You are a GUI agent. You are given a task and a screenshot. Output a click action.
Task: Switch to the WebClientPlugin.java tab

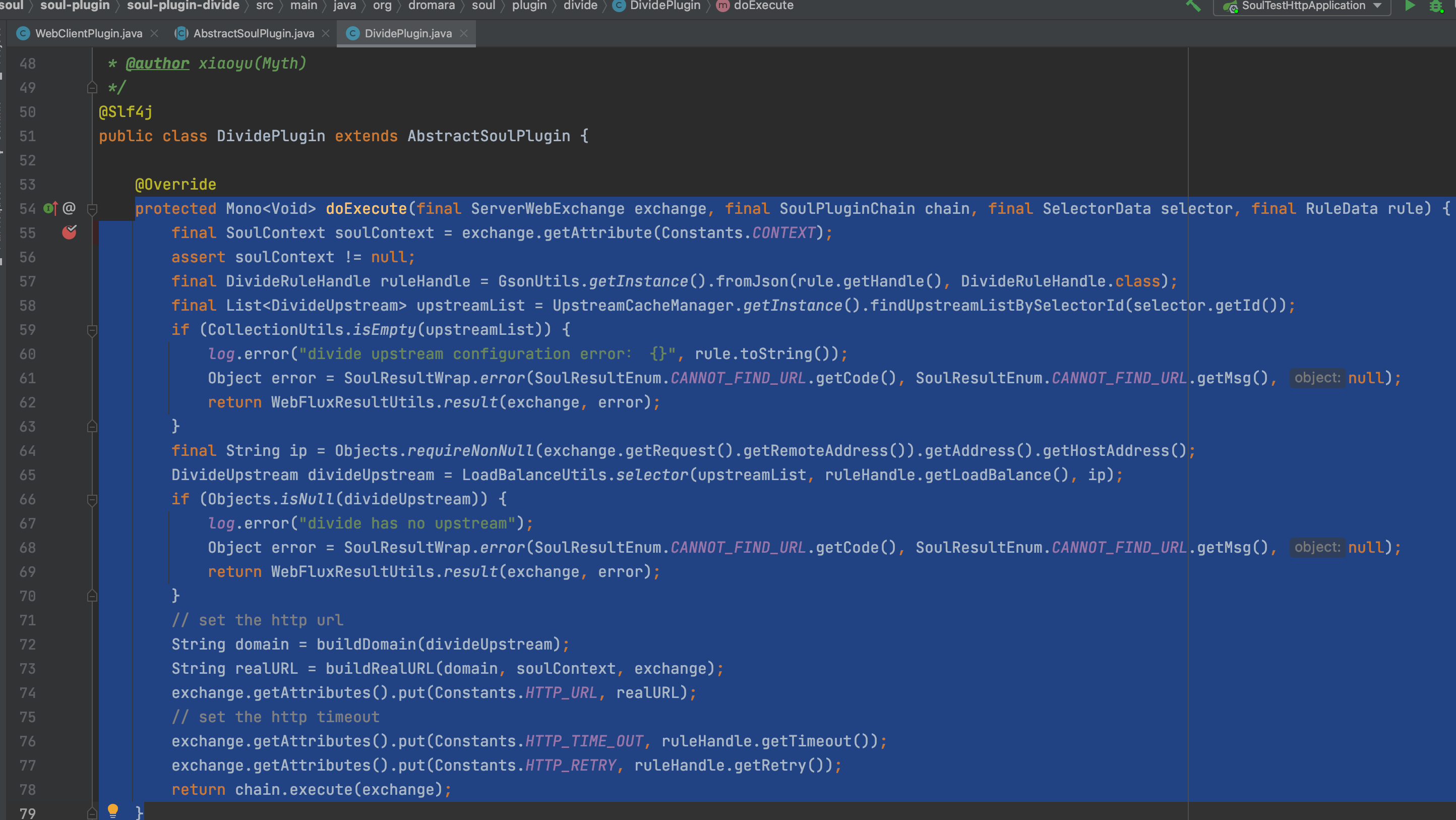(x=88, y=33)
